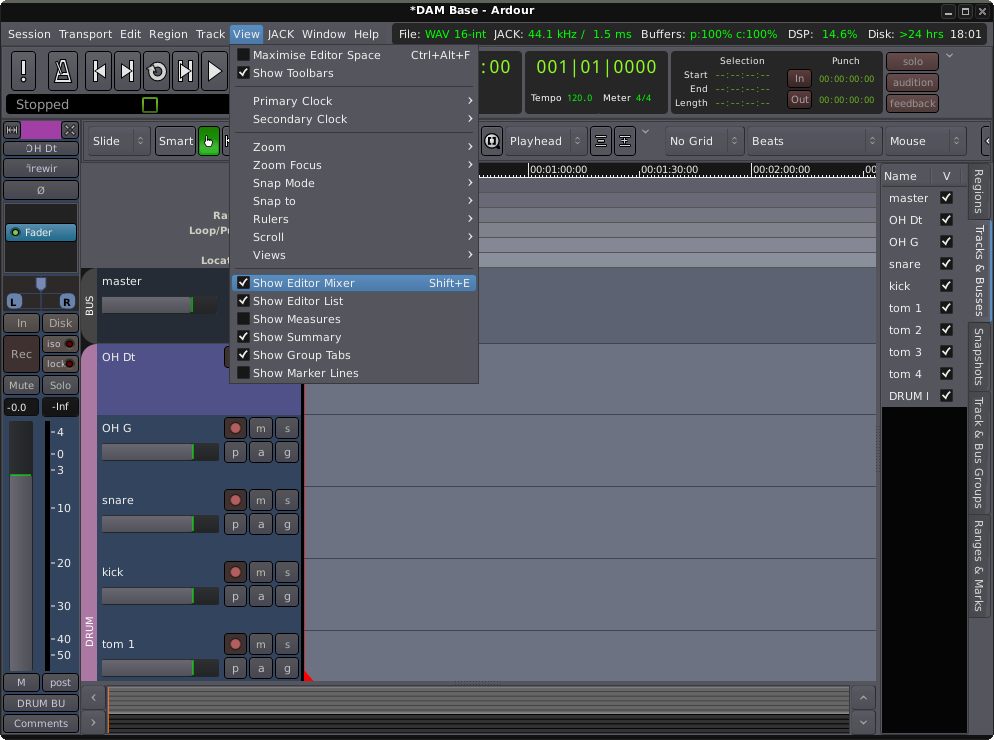Open the No Grid snap dropdown
The image size is (994, 740).
point(703,141)
